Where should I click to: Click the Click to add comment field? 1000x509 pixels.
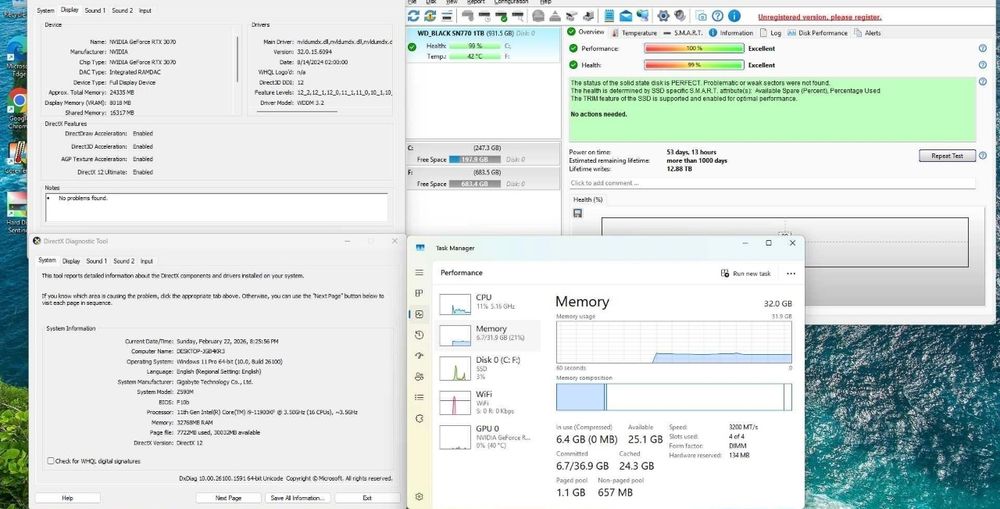click(x=772, y=183)
